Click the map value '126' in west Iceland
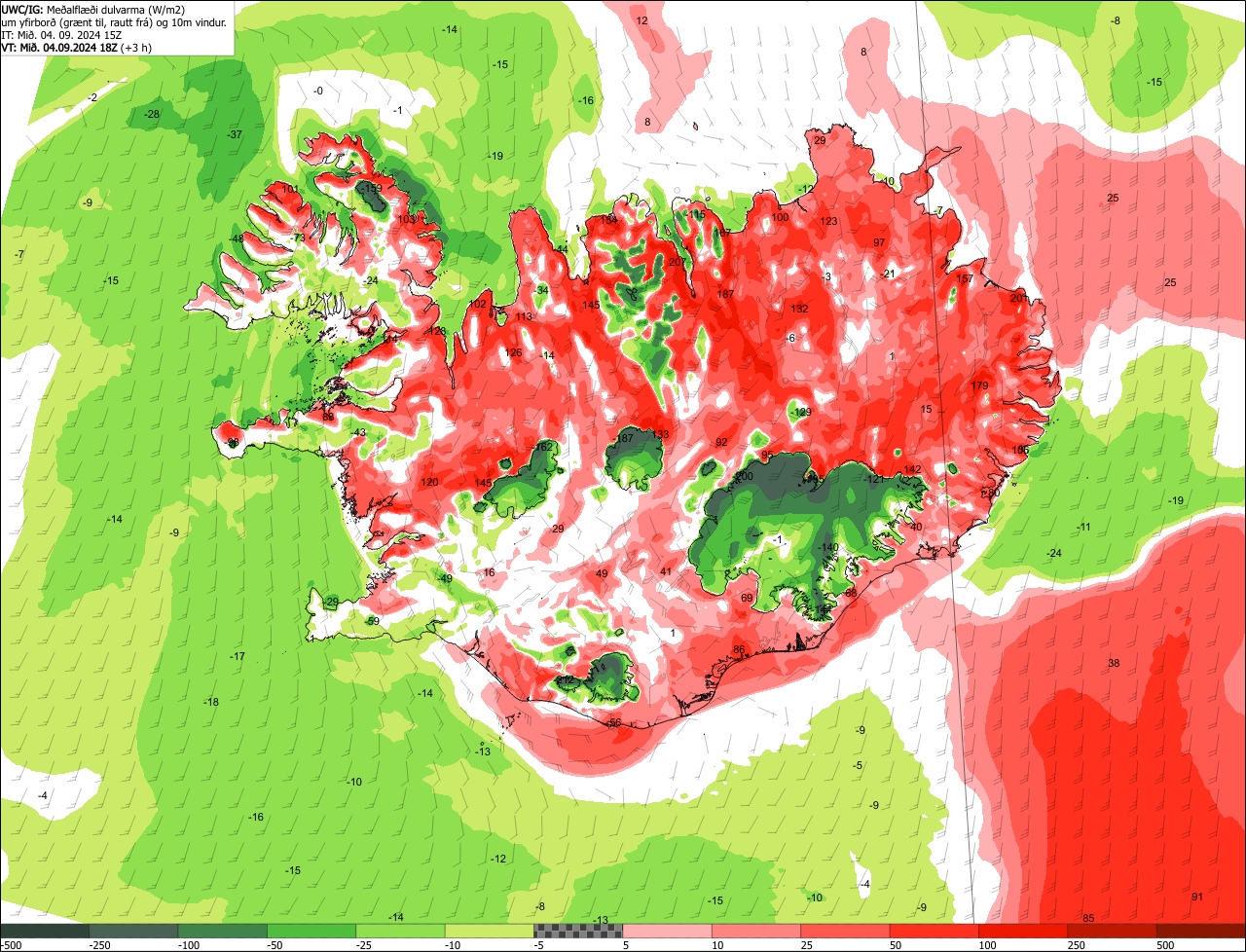The width and height of the screenshot is (1246, 952). coord(514,352)
